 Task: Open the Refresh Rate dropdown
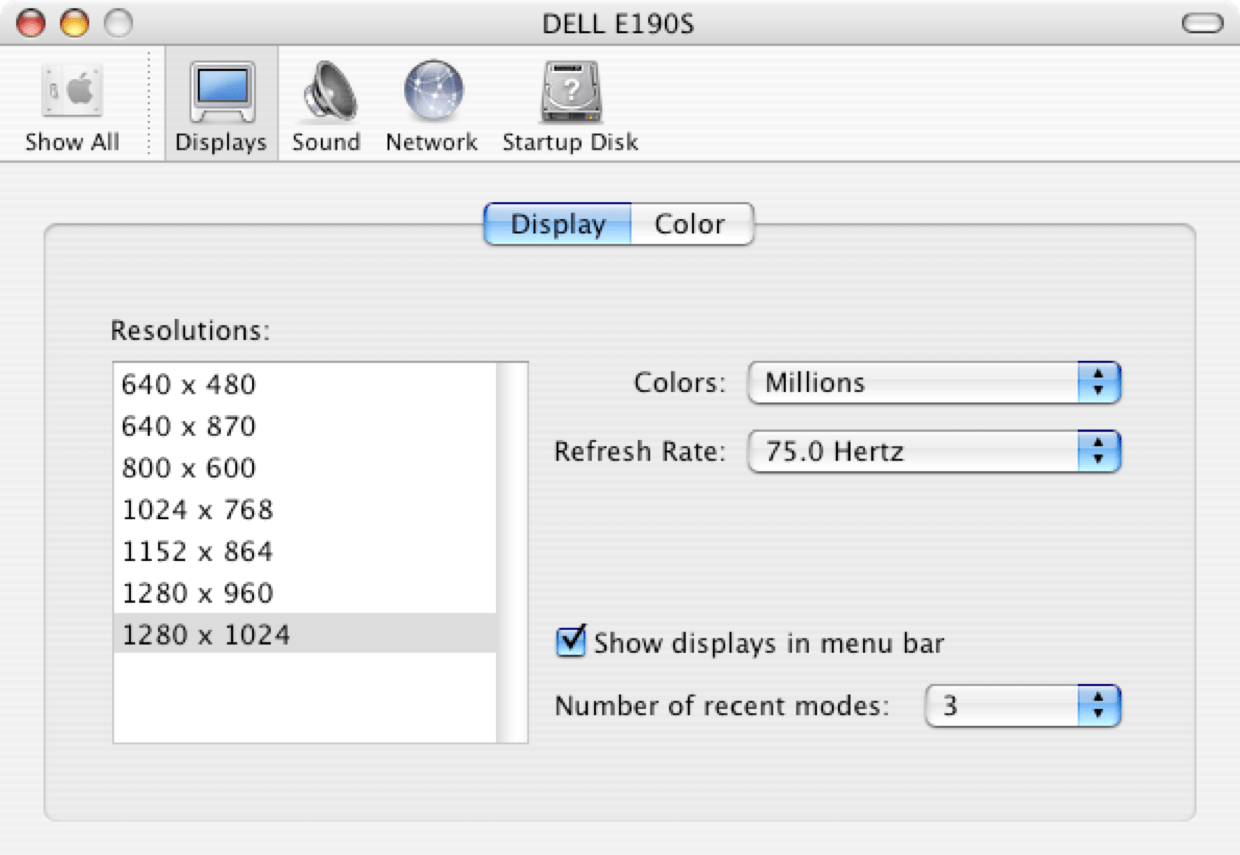(x=934, y=452)
